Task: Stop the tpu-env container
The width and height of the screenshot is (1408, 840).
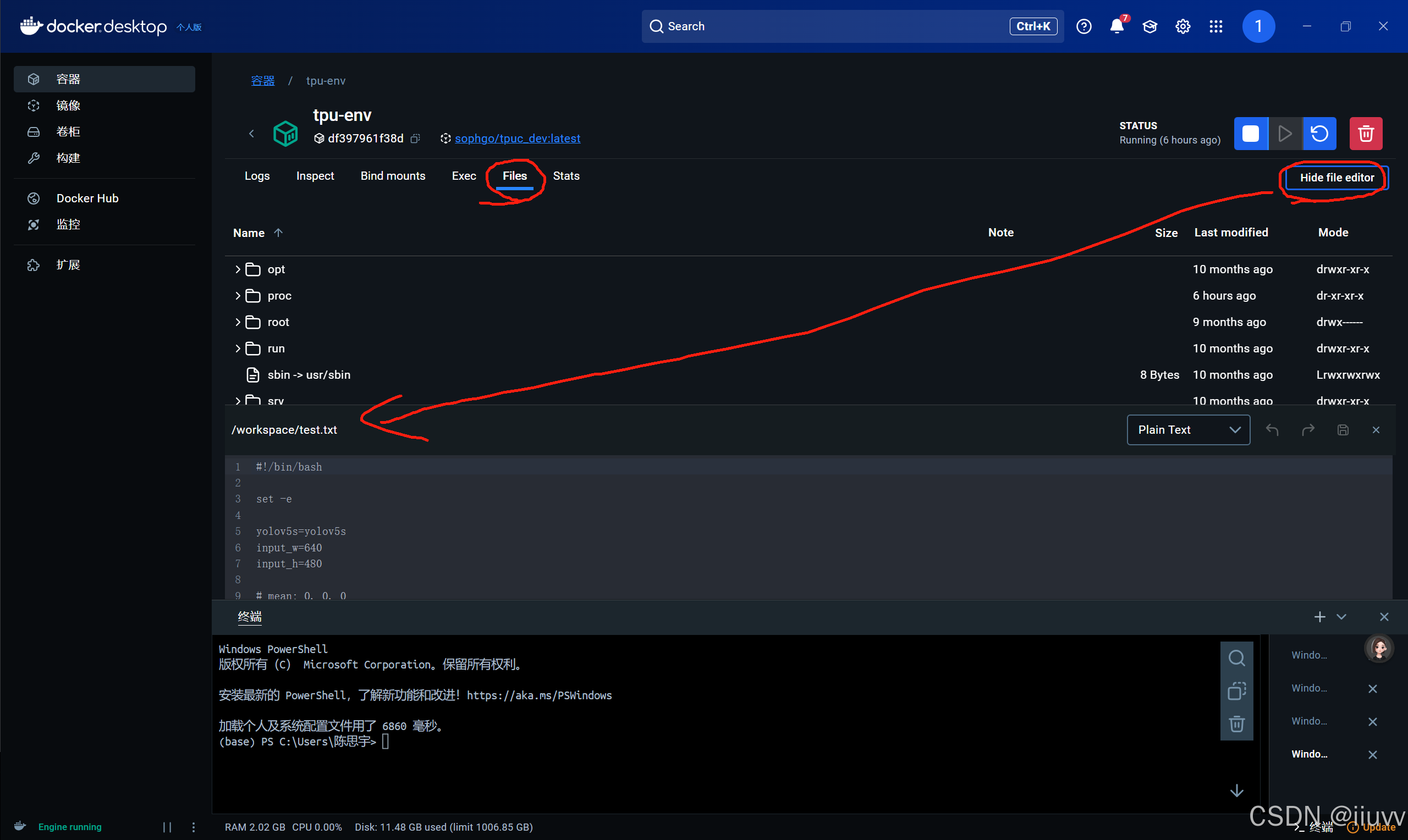Action: pyautogui.click(x=1251, y=134)
